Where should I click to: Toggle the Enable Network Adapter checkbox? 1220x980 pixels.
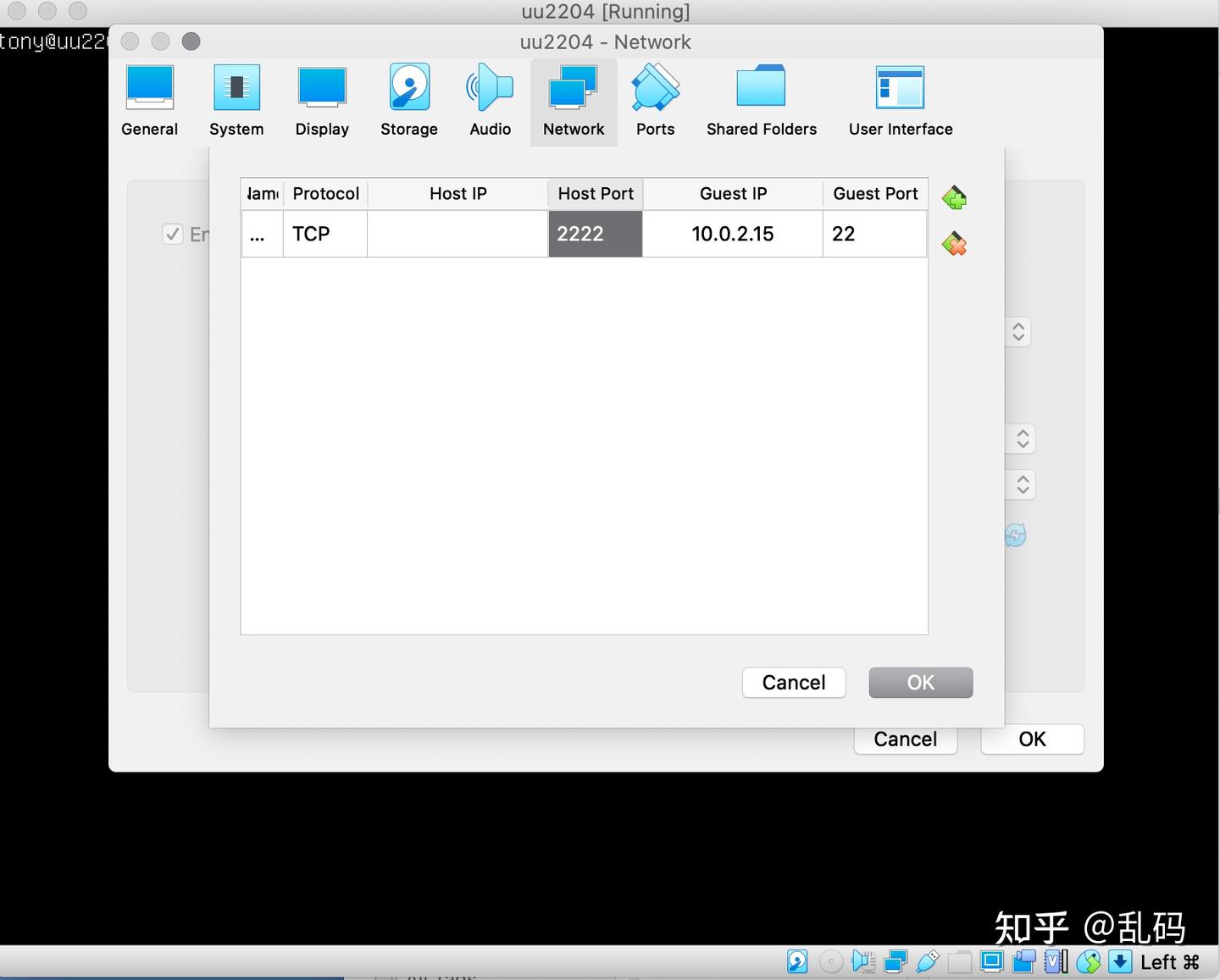click(x=173, y=234)
